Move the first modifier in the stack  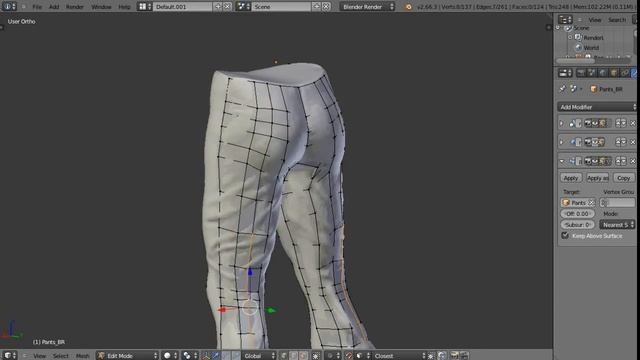pos(621,123)
